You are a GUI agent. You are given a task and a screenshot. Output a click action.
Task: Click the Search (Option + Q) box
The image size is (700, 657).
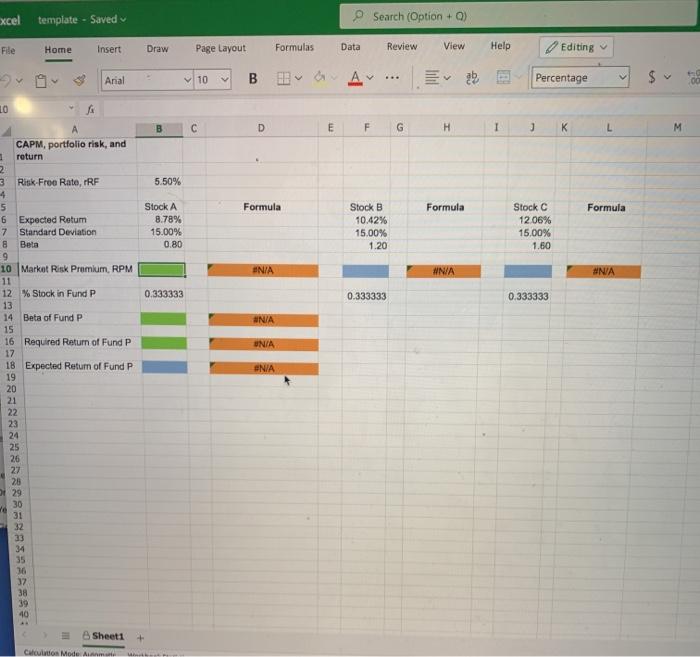pyautogui.click(x=518, y=17)
